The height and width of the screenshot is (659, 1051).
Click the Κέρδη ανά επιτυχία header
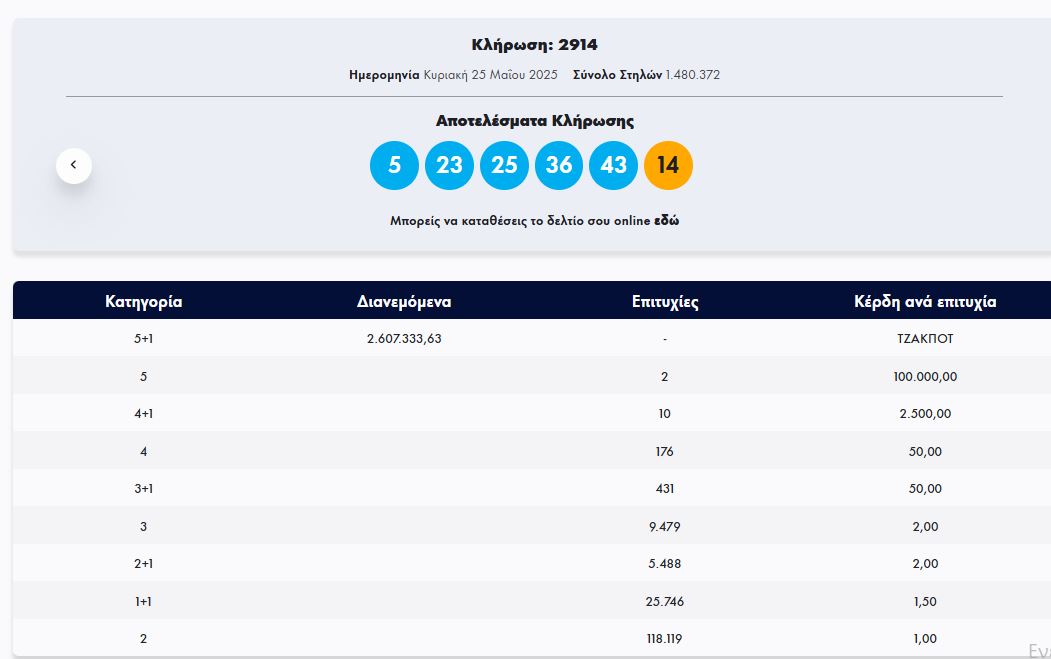[x=925, y=301]
